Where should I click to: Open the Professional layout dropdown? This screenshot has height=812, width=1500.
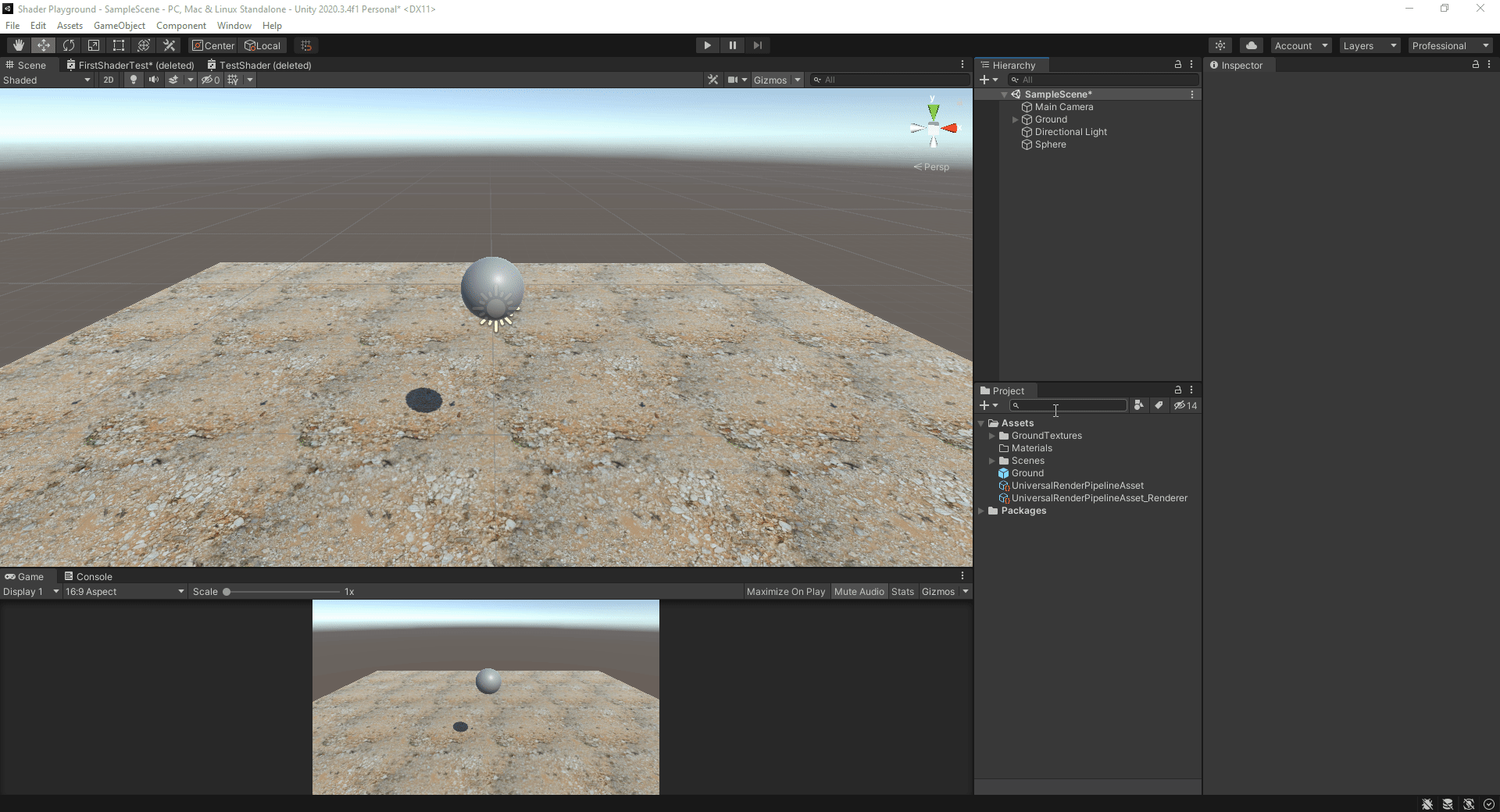tap(1451, 45)
